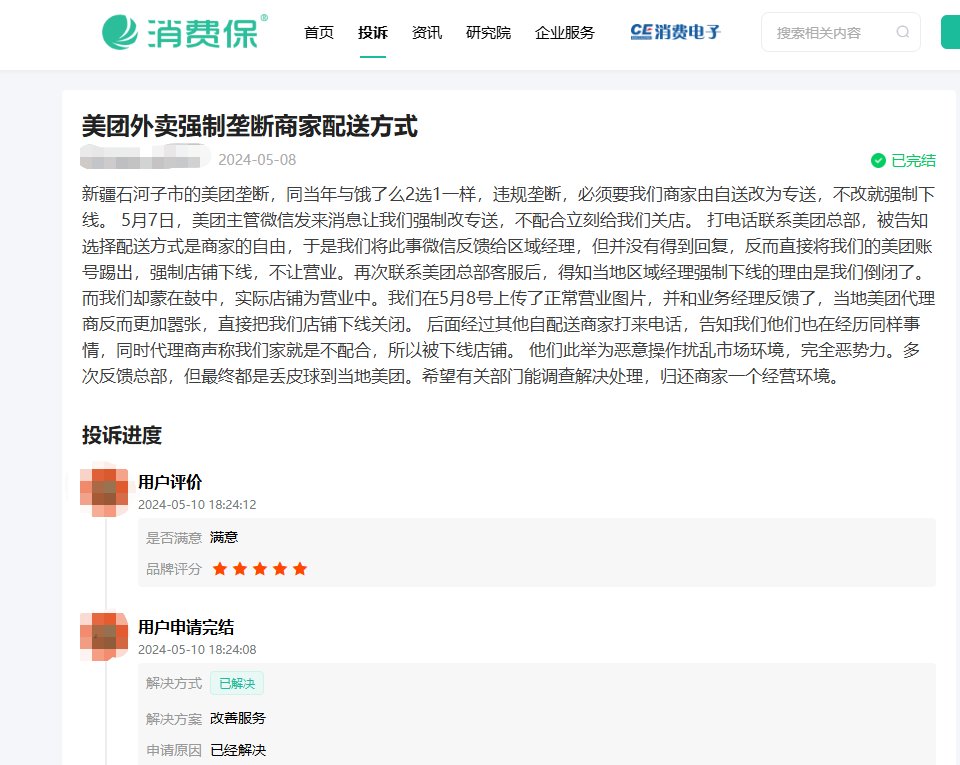The width and height of the screenshot is (960, 765).
Task: Click the magnifier search icon
Action: click(902, 32)
